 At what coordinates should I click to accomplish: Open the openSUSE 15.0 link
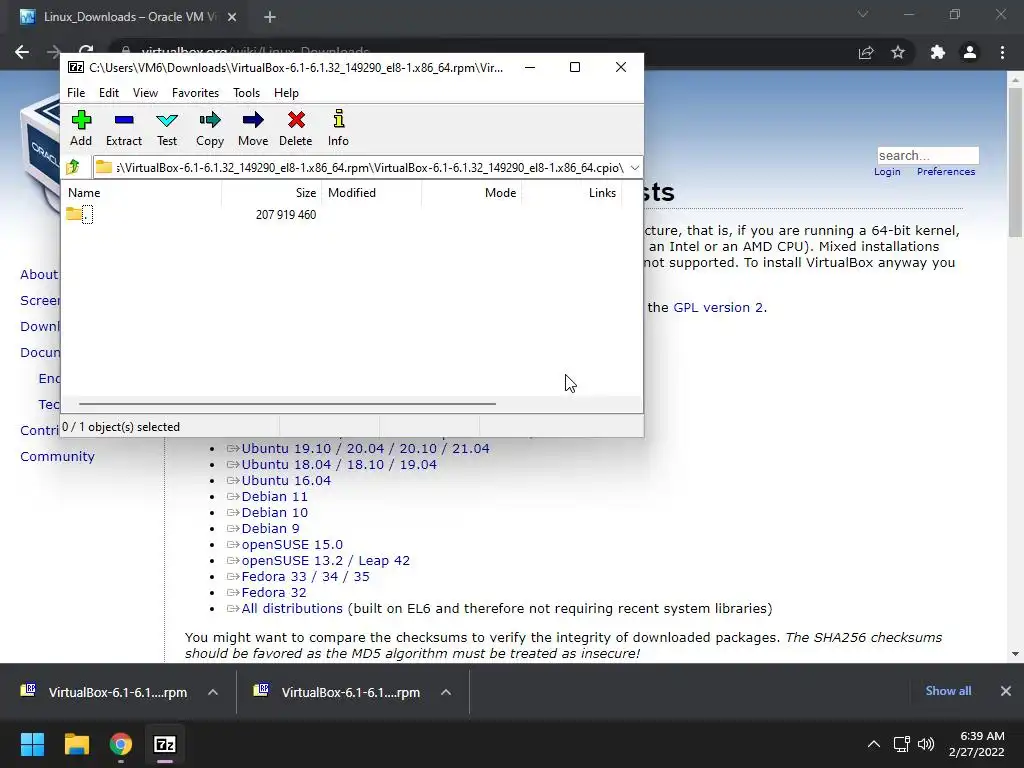292,545
